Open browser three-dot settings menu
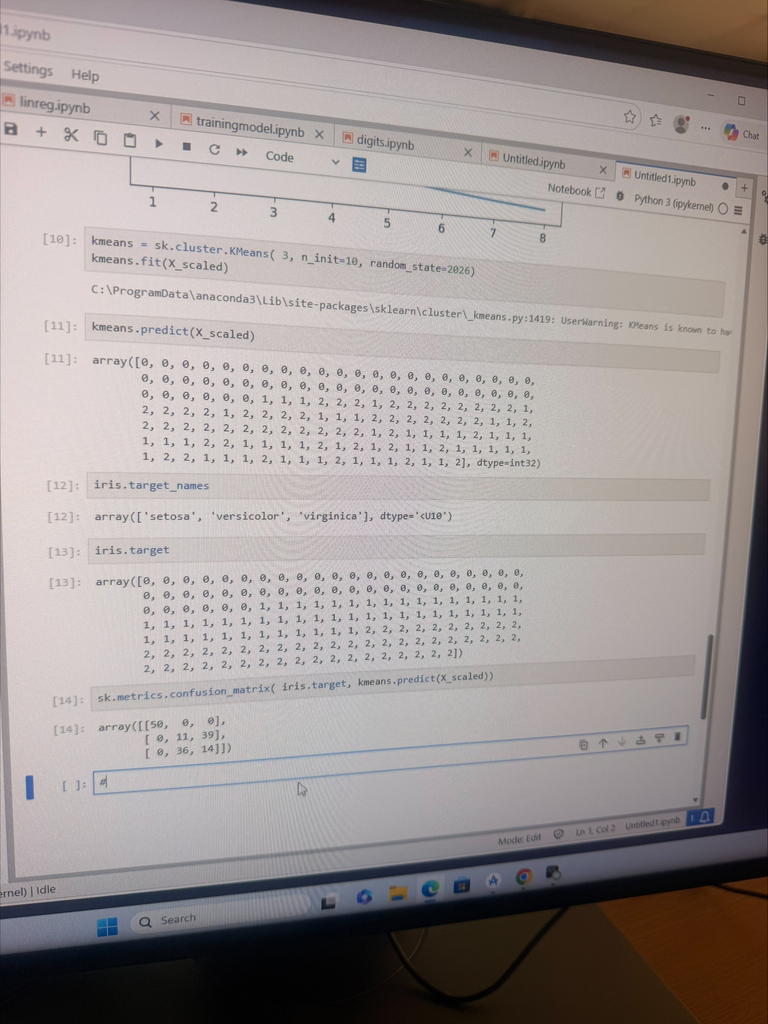768x1024 pixels. 705,128
